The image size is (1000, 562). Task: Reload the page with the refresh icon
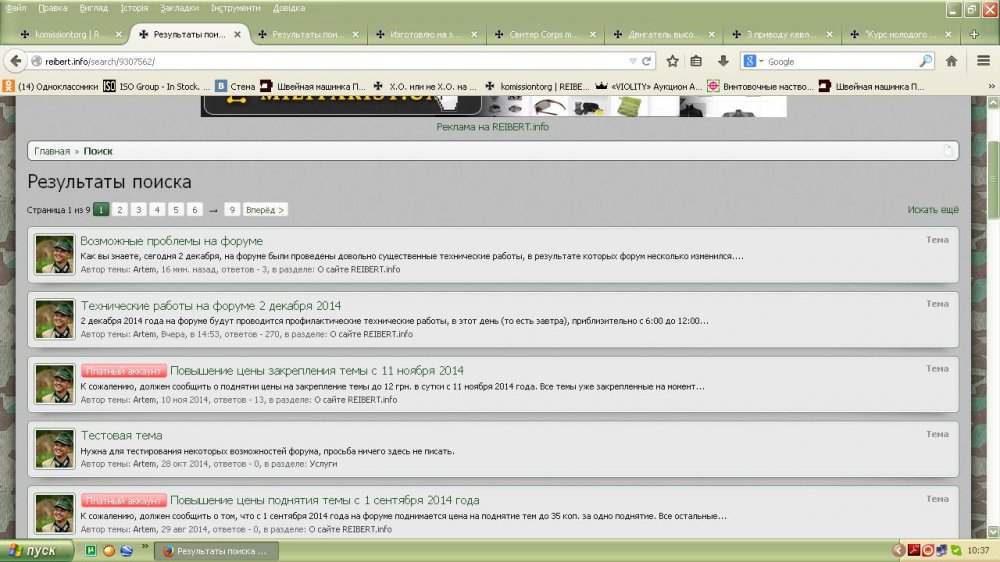(x=648, y=61)
